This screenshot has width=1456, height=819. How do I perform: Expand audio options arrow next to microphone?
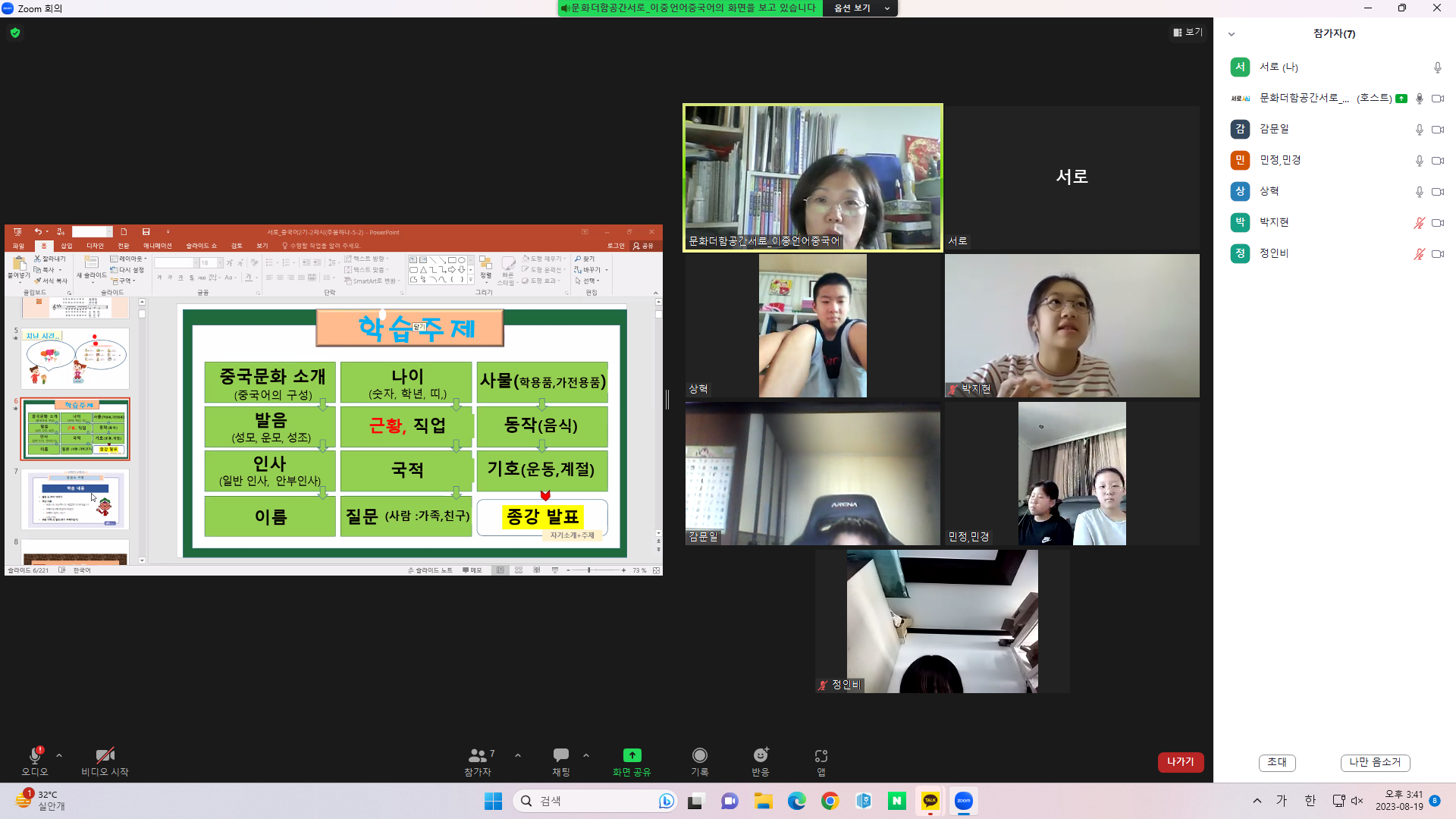pyautogui.click(x=59, y=755)
